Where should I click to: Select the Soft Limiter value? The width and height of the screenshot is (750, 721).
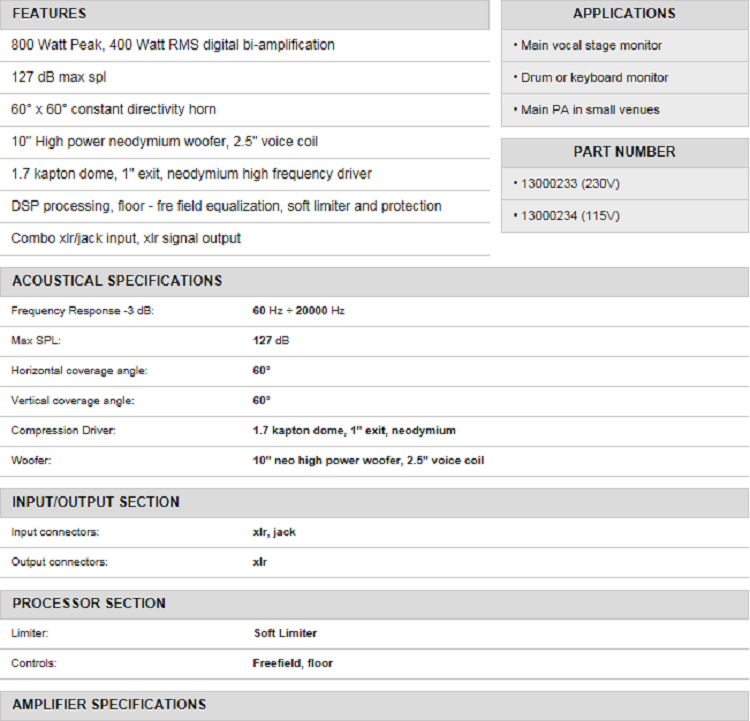[x=285, y=633]
